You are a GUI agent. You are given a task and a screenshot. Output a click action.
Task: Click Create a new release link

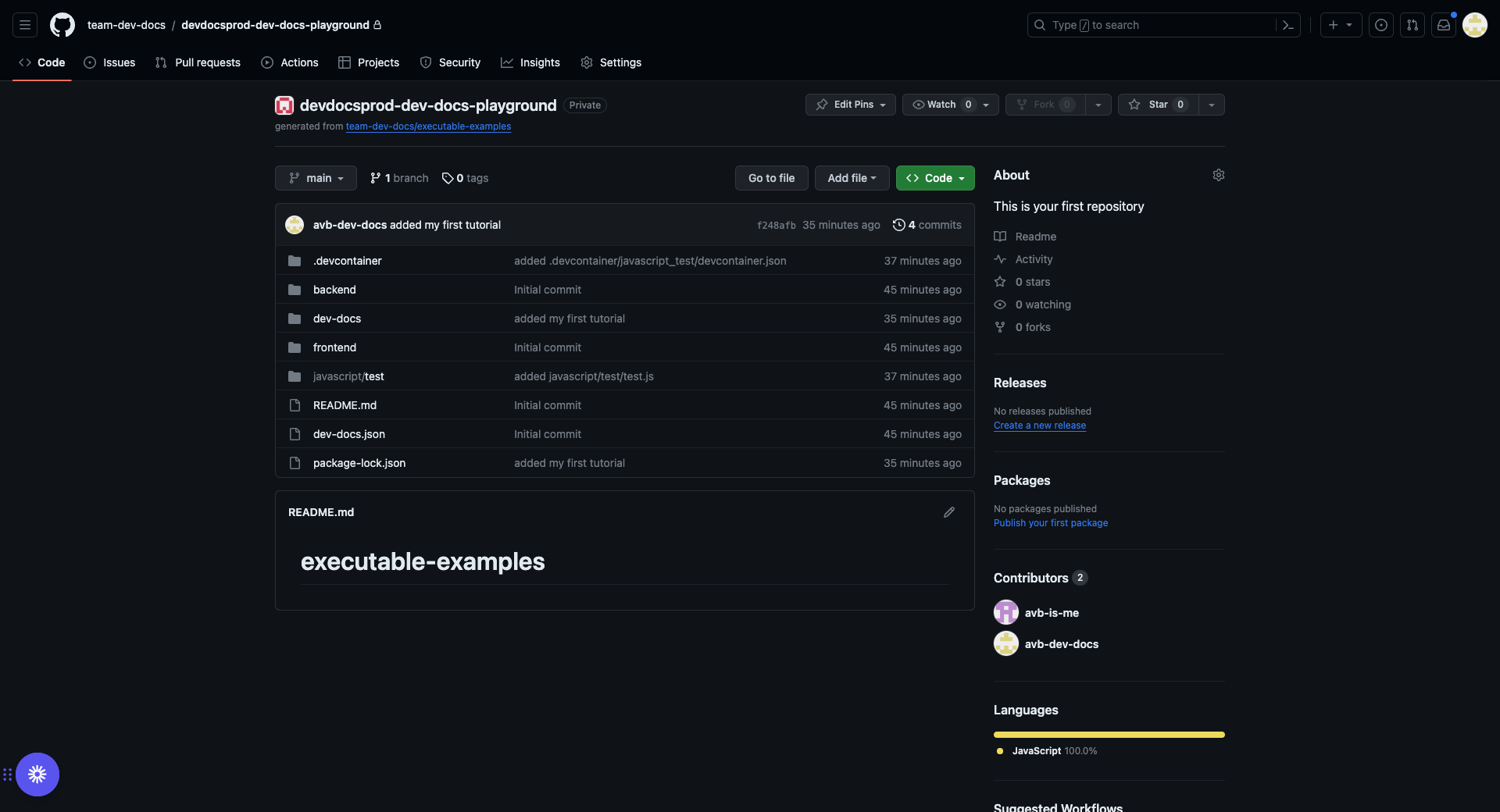point(1039,426)
